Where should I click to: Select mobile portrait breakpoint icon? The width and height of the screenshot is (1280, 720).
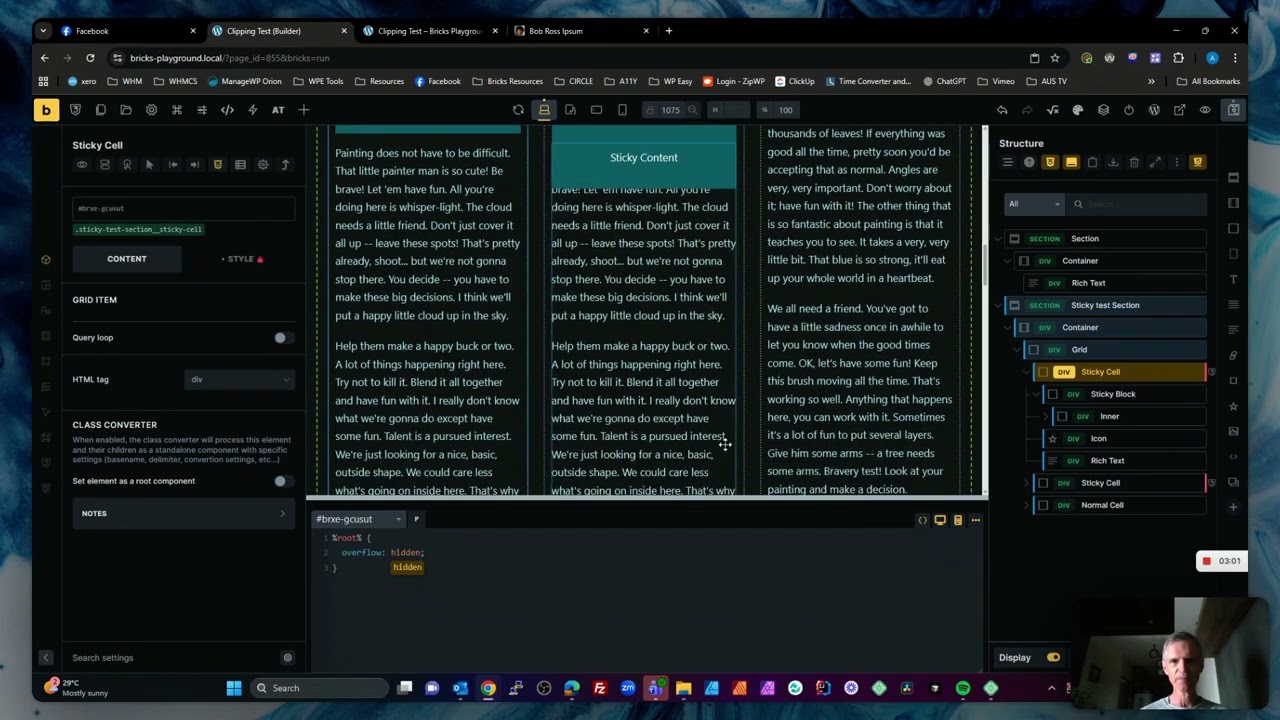(622, 110)
